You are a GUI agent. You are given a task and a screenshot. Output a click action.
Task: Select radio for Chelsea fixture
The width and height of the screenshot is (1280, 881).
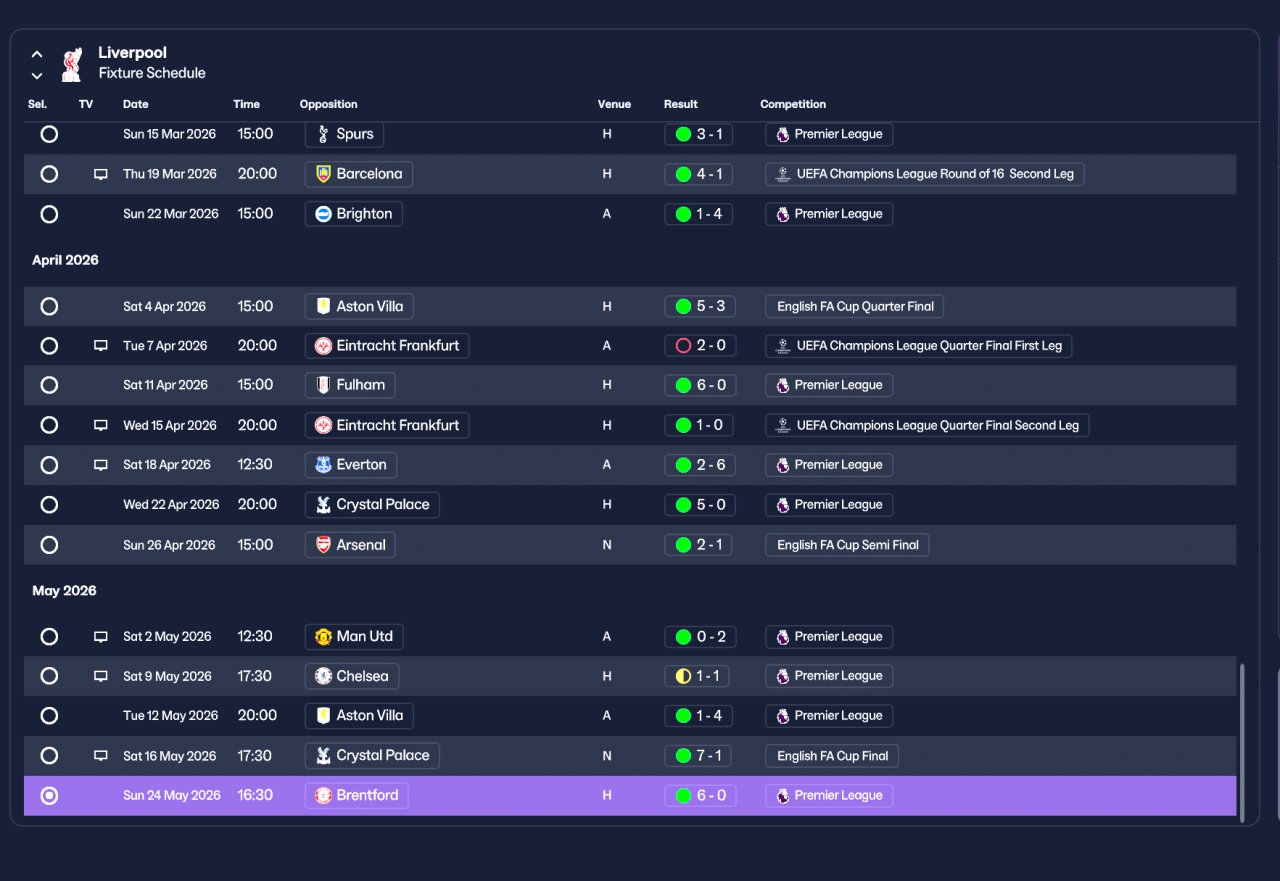click(49, 676)
